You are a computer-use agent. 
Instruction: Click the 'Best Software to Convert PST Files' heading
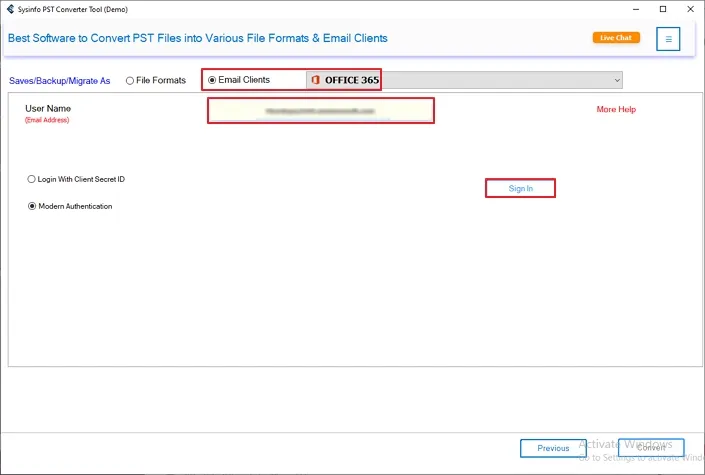point(198,38)
